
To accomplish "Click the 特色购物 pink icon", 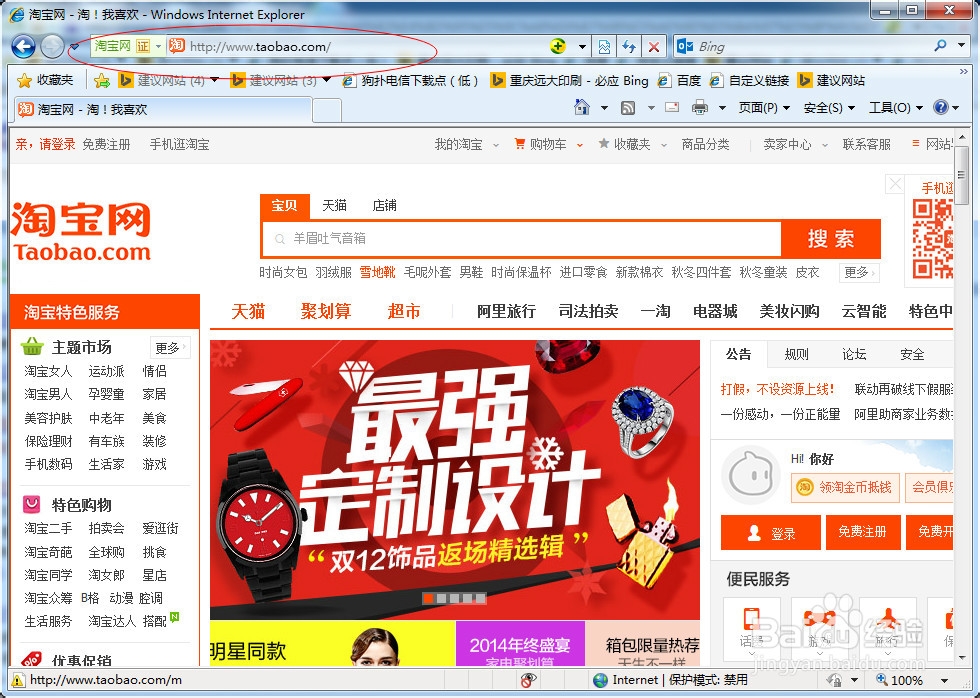I will (x=32, y=504).
